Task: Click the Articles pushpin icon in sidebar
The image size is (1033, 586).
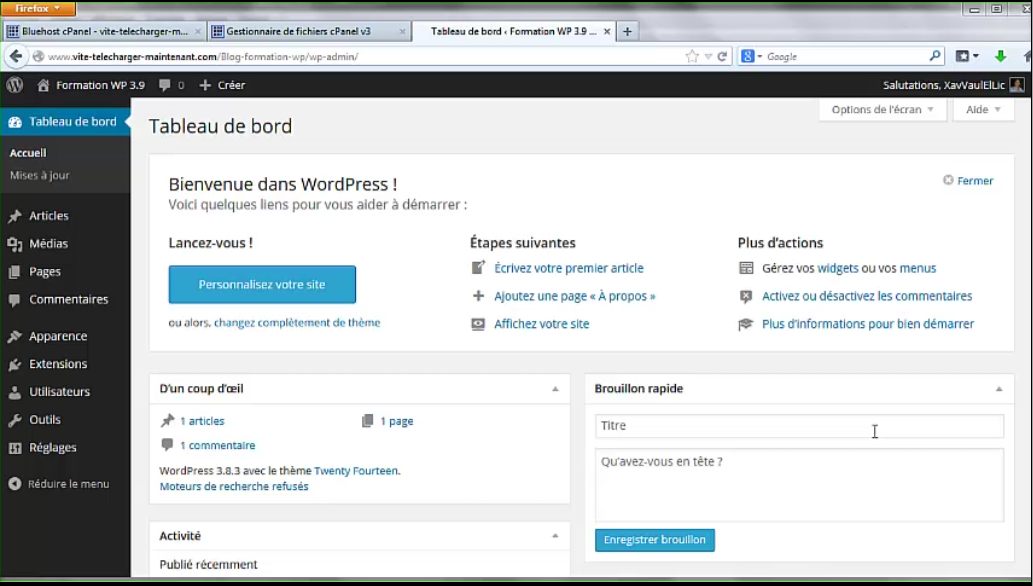Action: [14, 216]
